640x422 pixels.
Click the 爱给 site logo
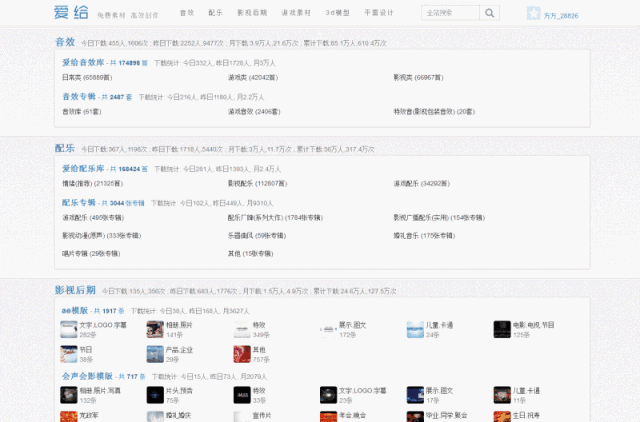71,12
